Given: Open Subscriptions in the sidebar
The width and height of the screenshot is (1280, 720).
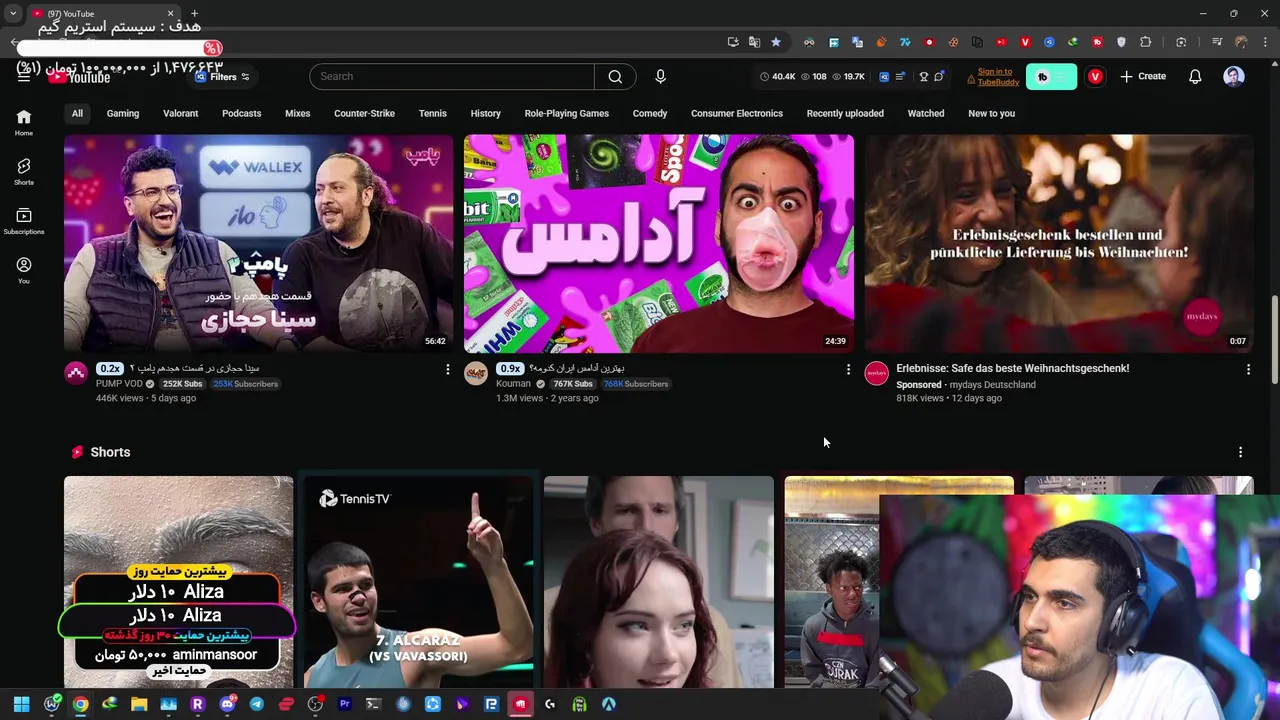Looking at the screenshot, I should point(24,221).
